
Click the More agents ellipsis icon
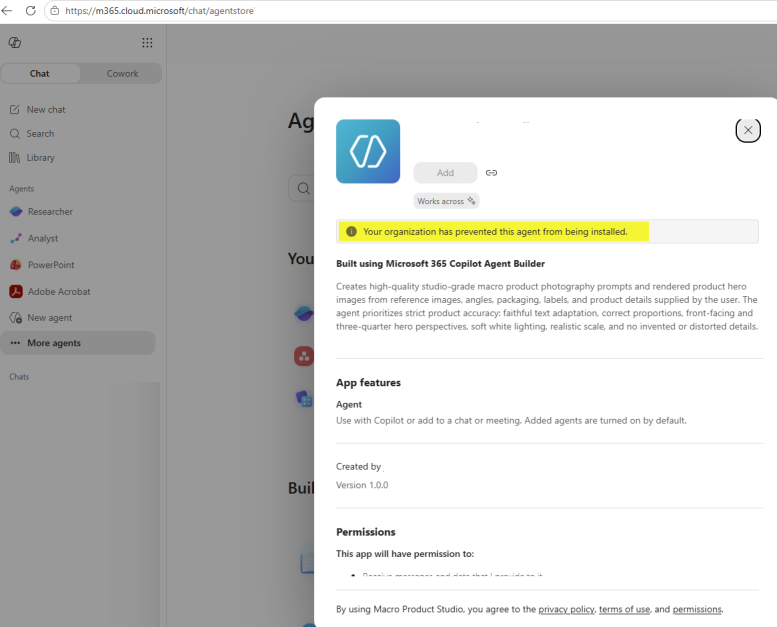click(x=15, y=343)
